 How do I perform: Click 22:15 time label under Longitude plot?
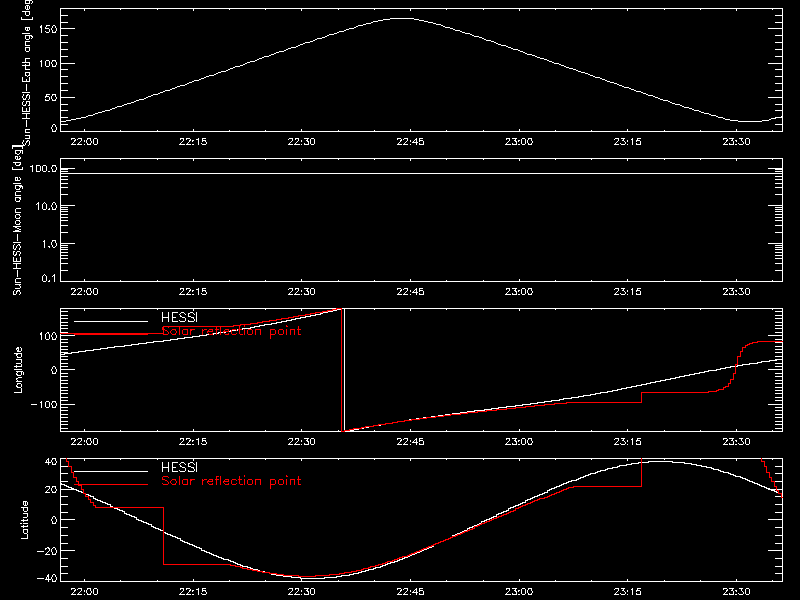pyautogui.click(x=193, y=441)
